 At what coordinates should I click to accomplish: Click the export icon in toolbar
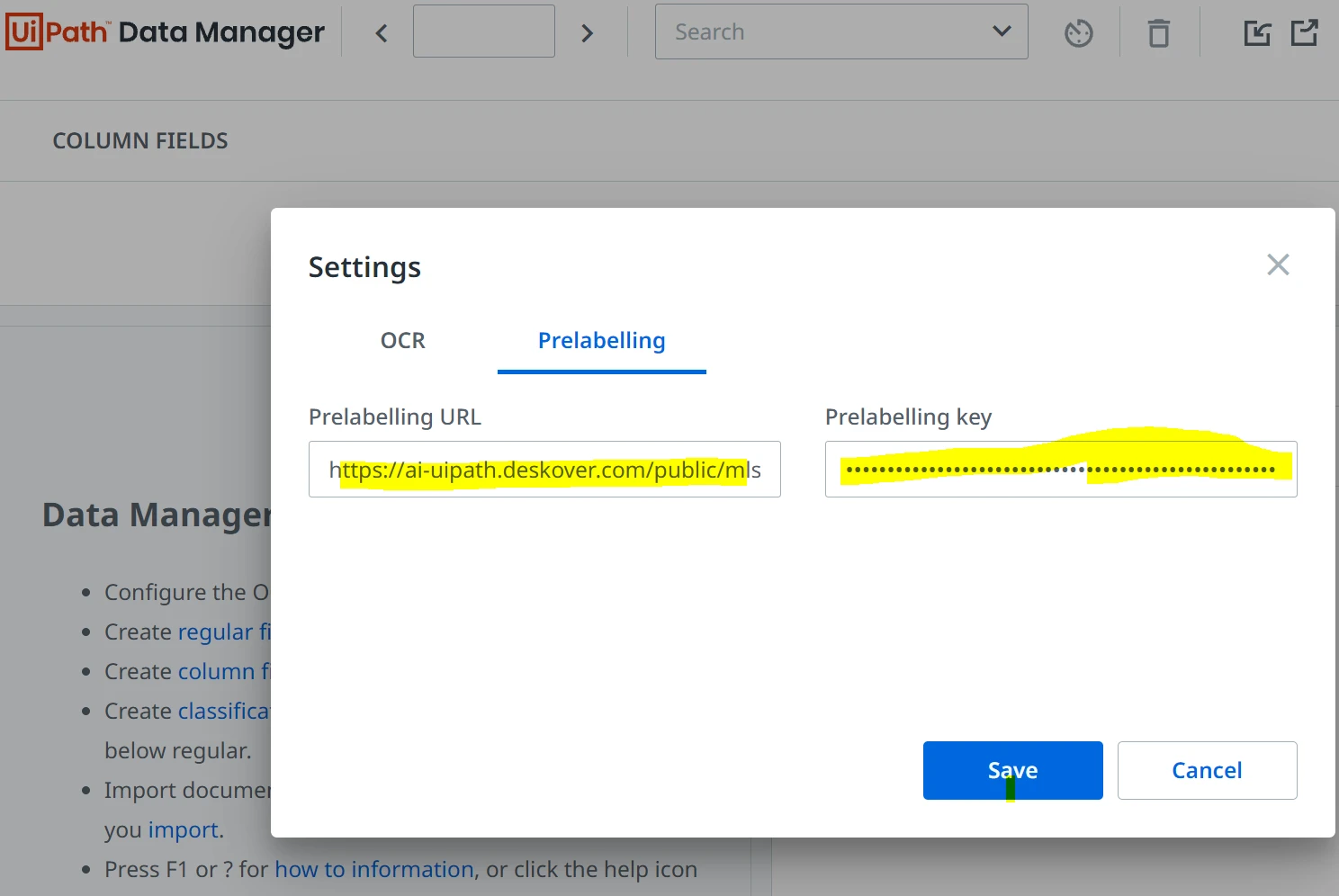coord(1304,33)
